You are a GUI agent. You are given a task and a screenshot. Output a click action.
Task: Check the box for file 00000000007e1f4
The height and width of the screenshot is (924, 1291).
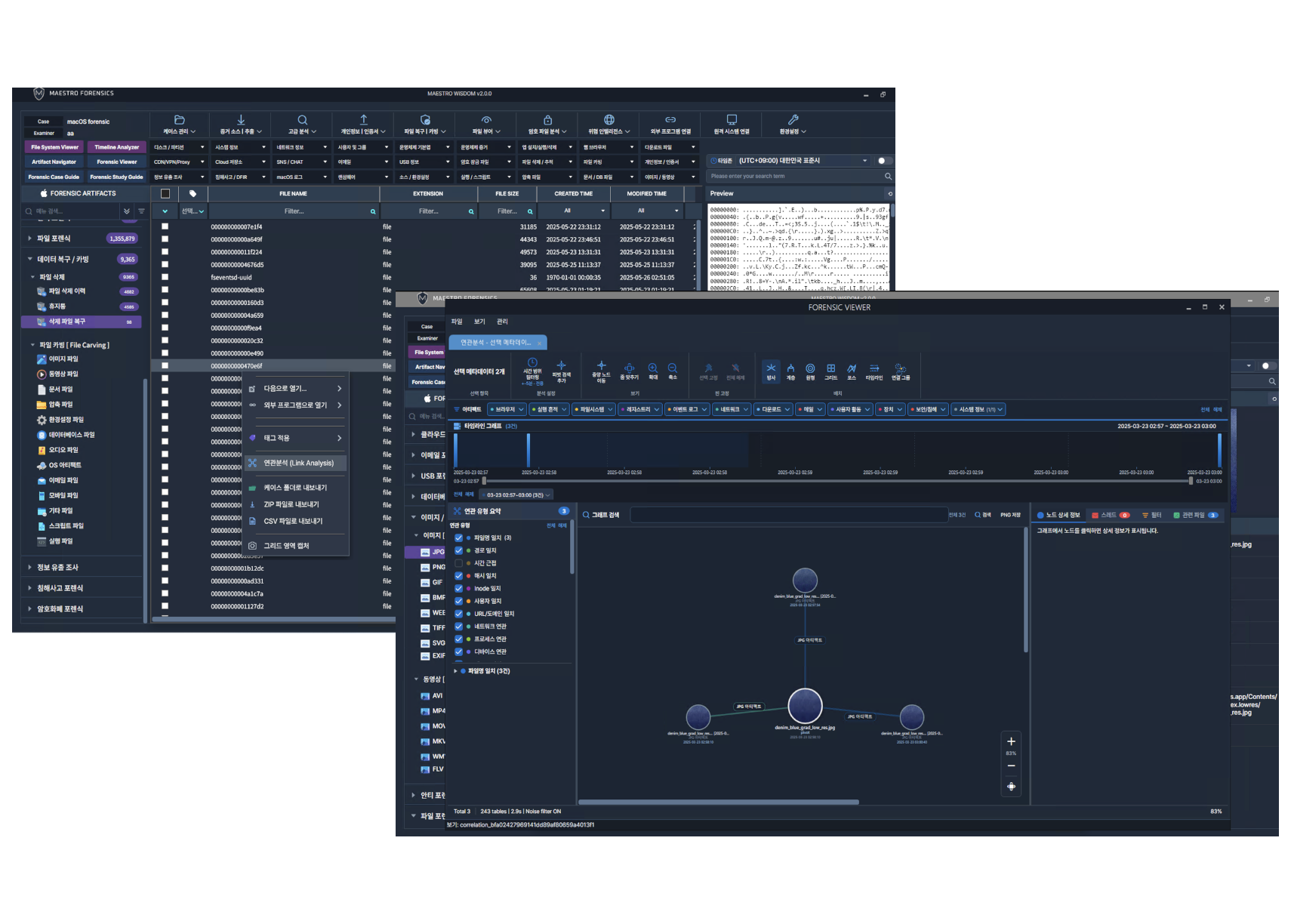165,226
